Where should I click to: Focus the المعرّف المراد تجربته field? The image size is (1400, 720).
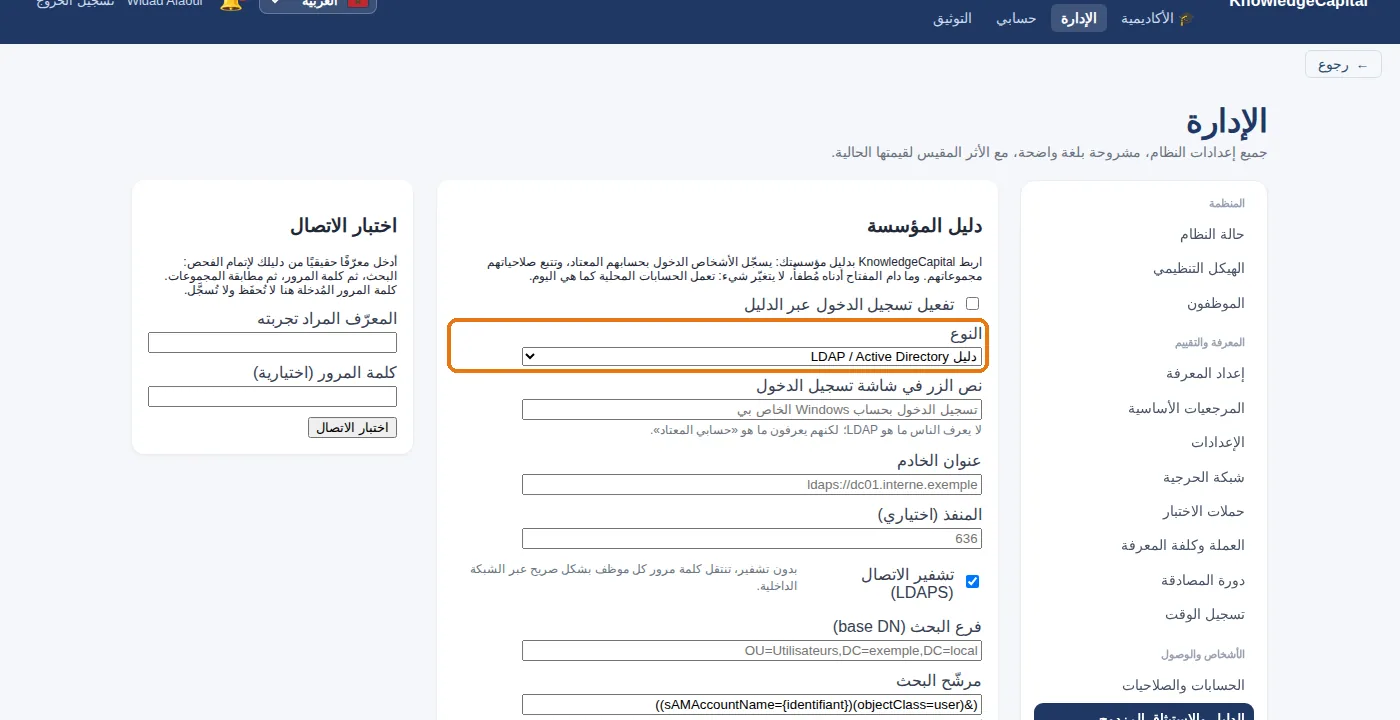point(272,342)
